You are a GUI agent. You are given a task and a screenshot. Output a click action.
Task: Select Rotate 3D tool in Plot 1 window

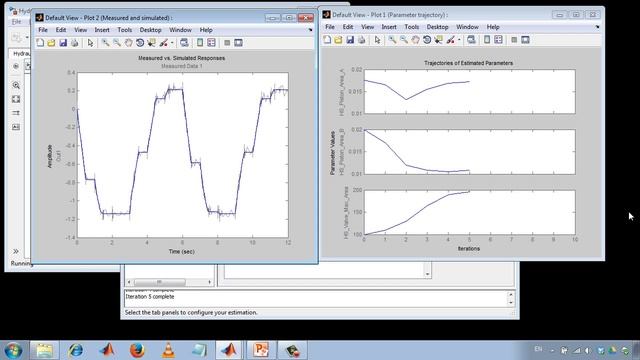pos(427,40)
